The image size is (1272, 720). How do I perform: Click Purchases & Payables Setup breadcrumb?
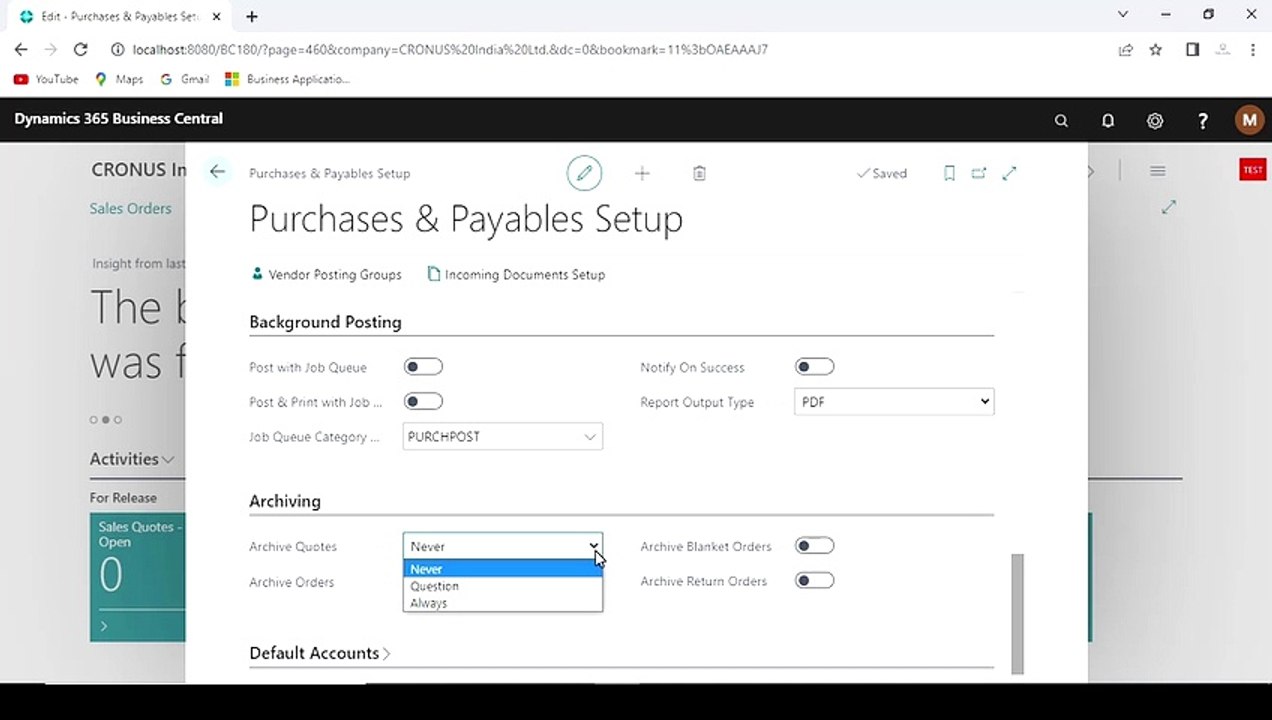click(x=329, y=173)
